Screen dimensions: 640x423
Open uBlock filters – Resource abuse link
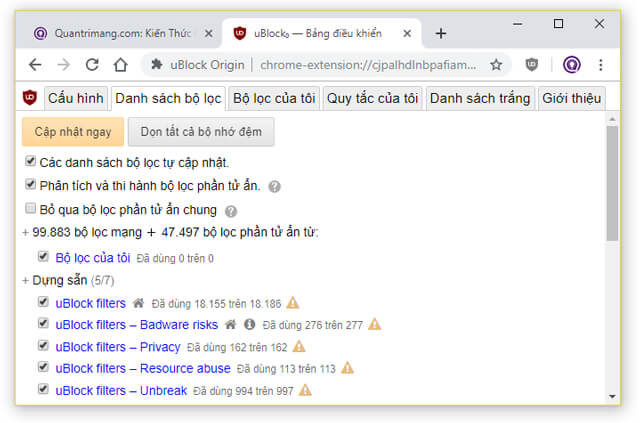click(143, 369)
